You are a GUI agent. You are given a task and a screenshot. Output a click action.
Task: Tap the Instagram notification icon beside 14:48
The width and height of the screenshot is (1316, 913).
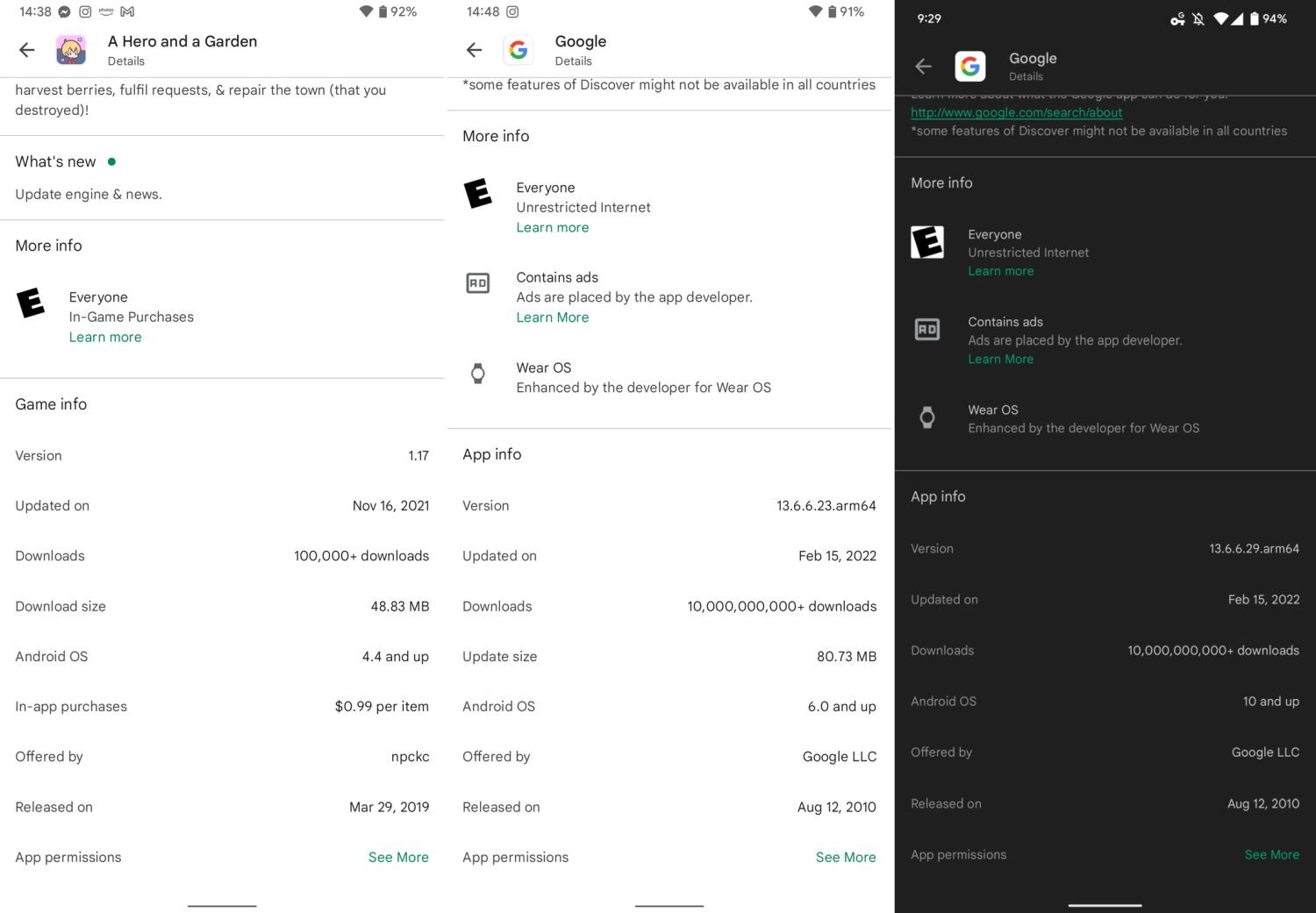coord(512,11)
